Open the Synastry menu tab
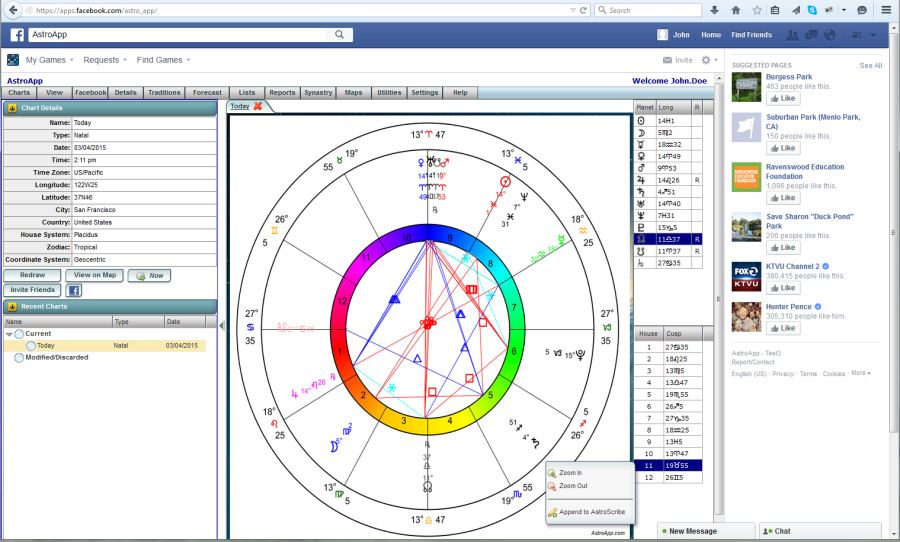900x542 pixels. click(318, 93)
